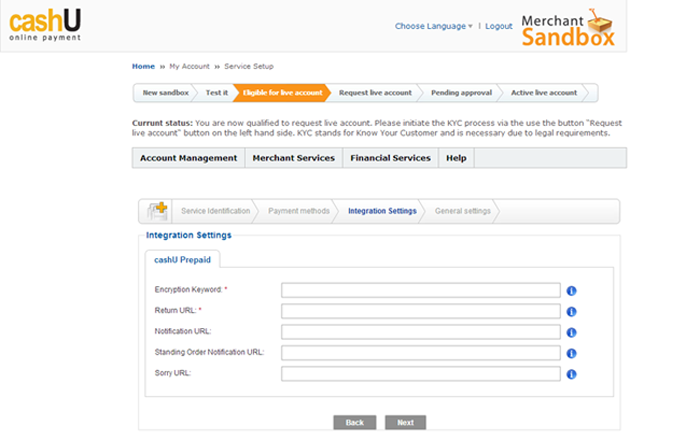Screen dimensions: 700x440
Task: Open info icon for Sorry URL
Action: point(571,374)
